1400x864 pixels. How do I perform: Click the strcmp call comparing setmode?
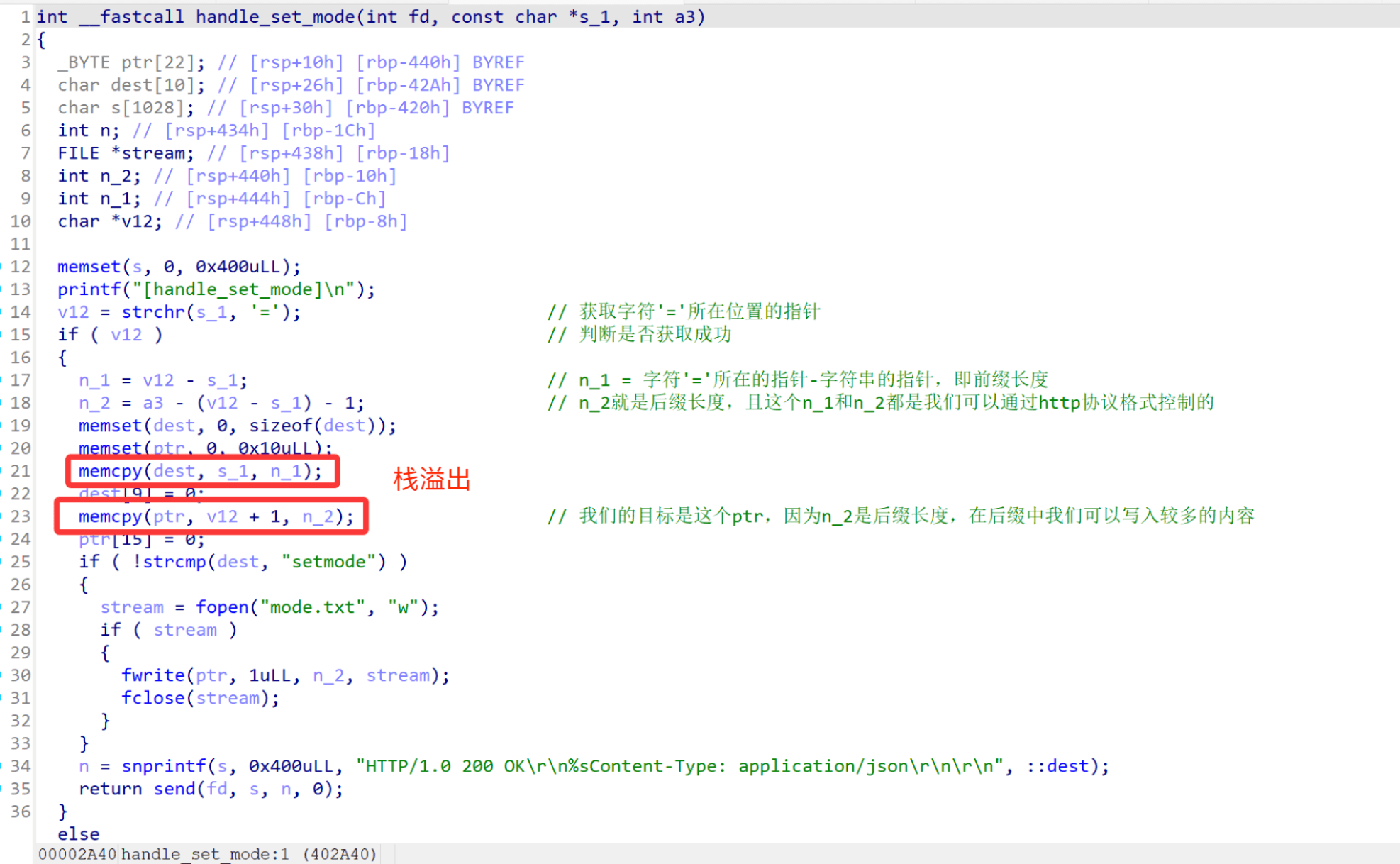pyautogui.click(x=174, y=562)
